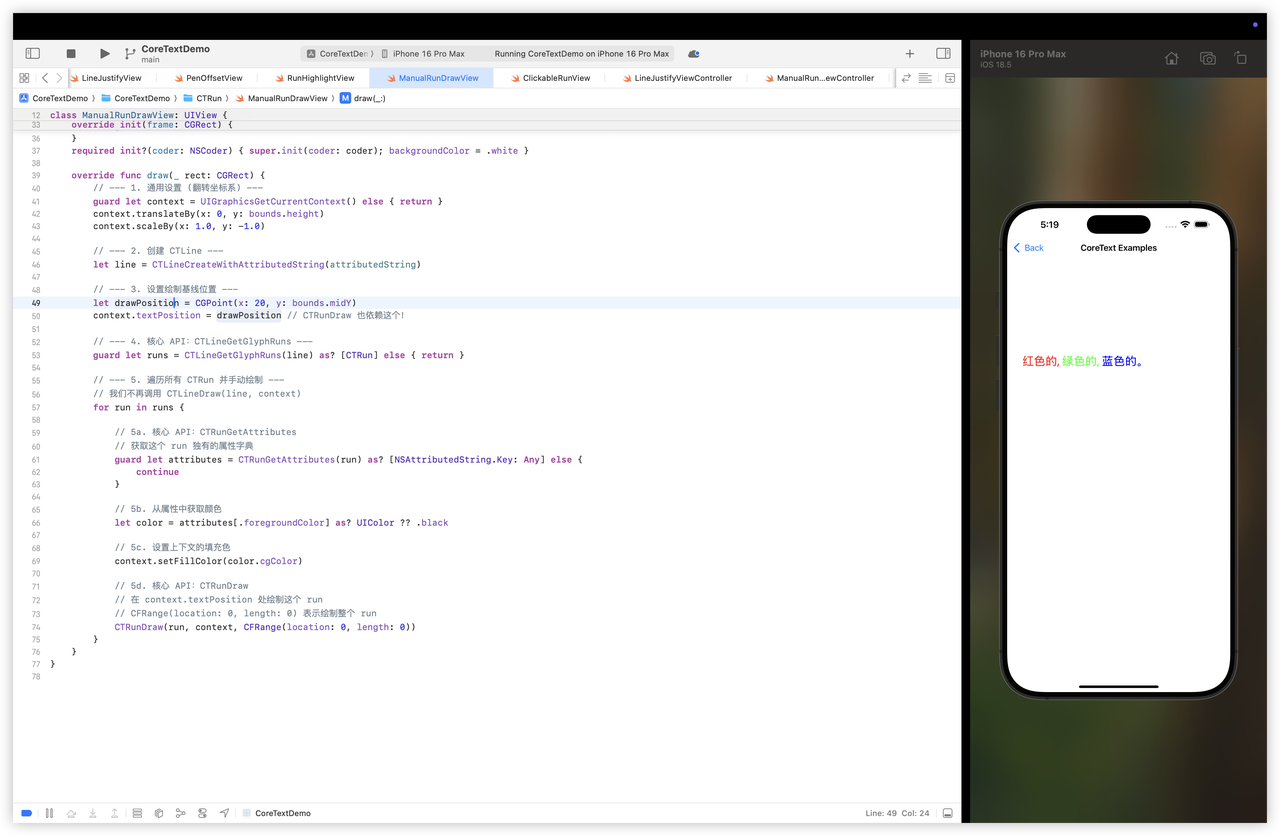Image resolution: width=1280 pixels, height=836 pixels.
Task: Click the Run play button
Action: pos(105,54)
